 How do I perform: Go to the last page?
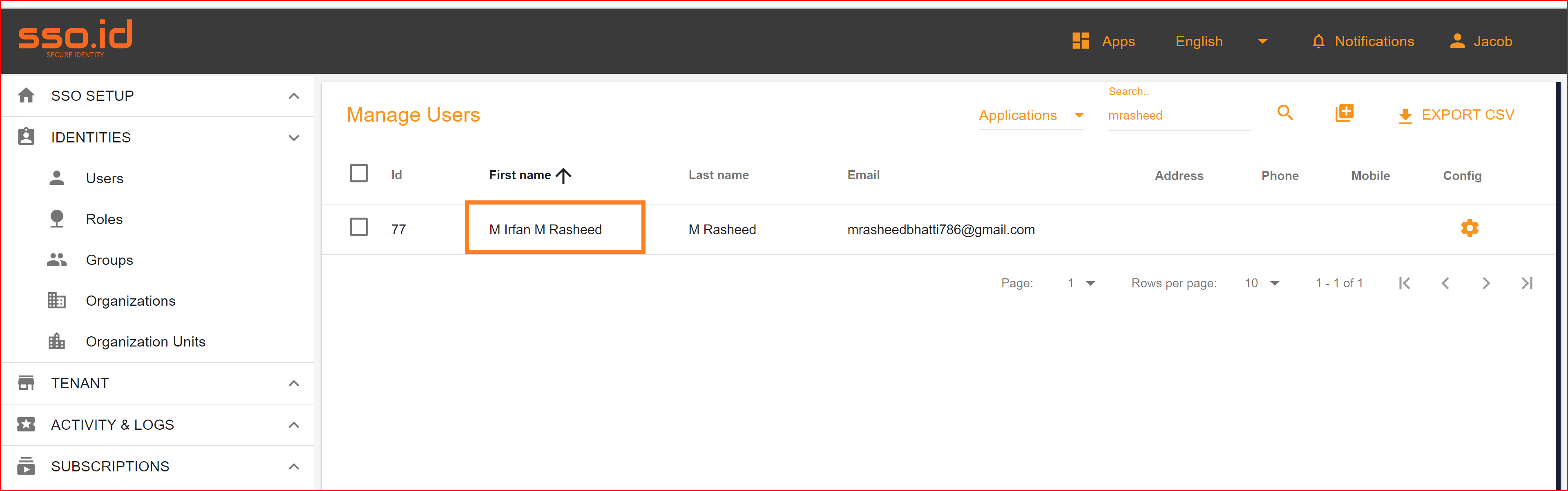tap(1527, 283)
